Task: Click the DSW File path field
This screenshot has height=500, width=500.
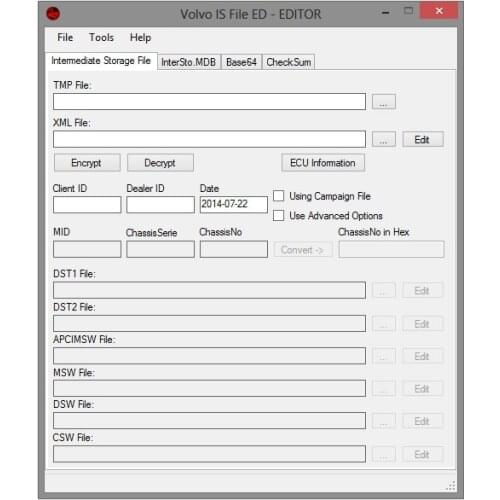Action: (209, 421)
